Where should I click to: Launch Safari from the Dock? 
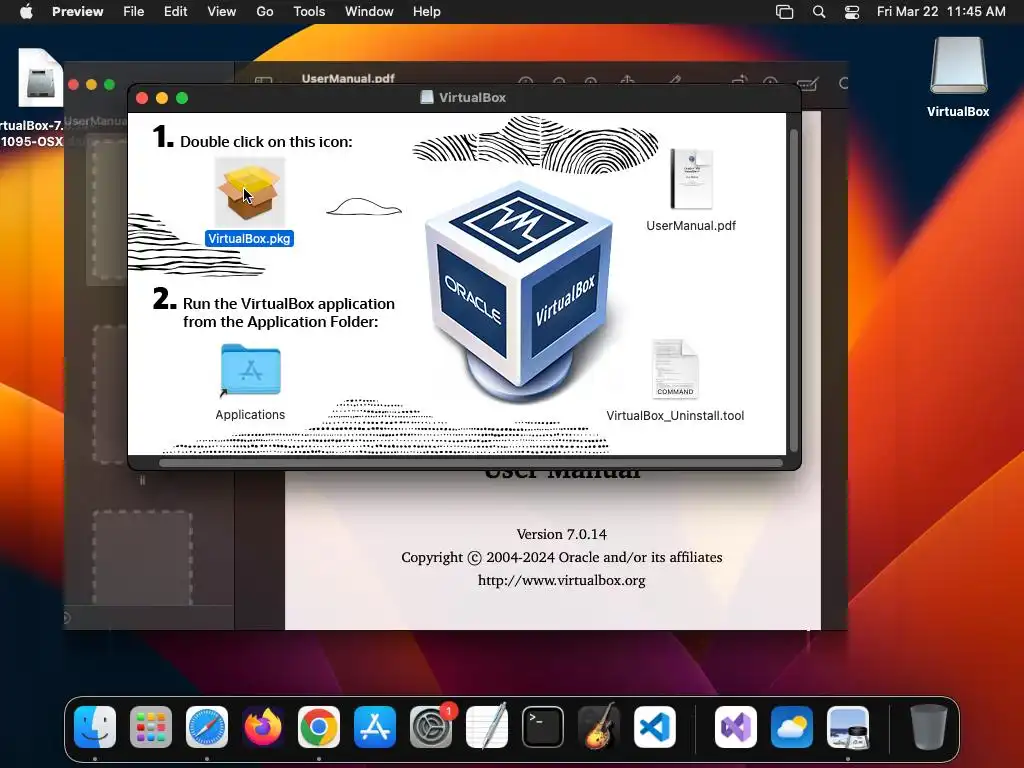[x=207, y=727]
